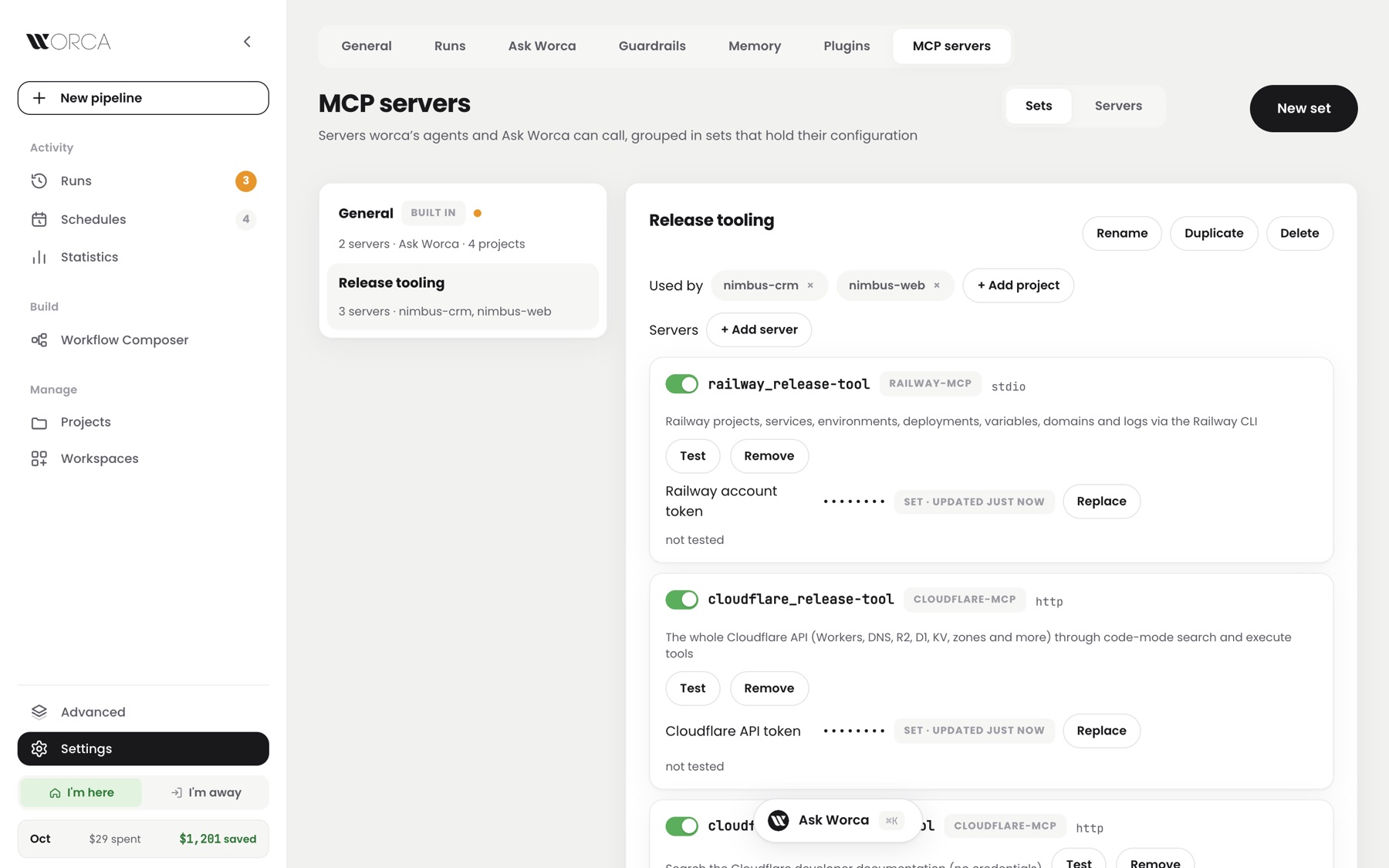Replace the Railway account token

(x=1101, y=502)
